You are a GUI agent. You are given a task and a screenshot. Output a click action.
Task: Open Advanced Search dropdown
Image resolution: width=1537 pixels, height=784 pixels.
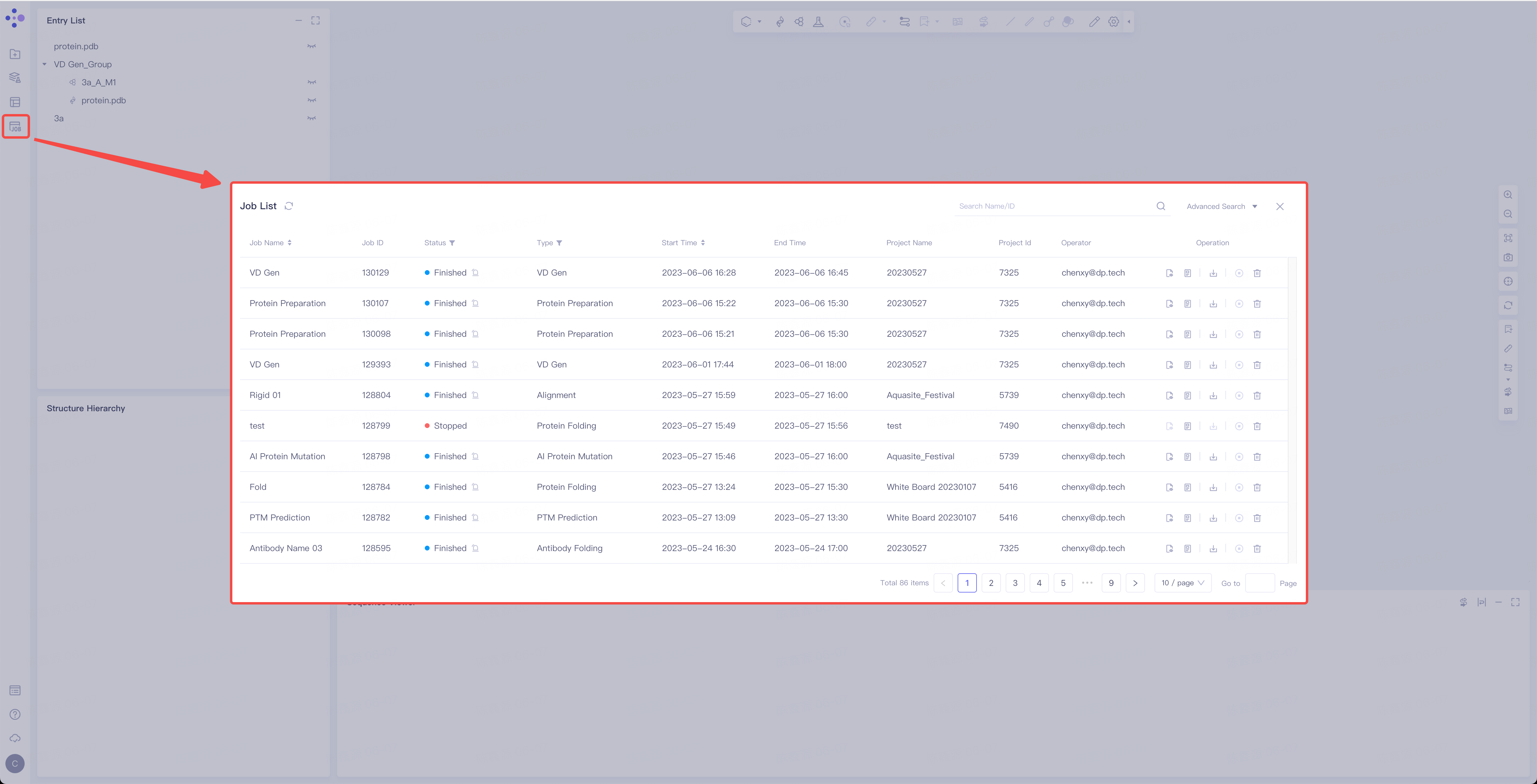click(x=1222, y=207)
